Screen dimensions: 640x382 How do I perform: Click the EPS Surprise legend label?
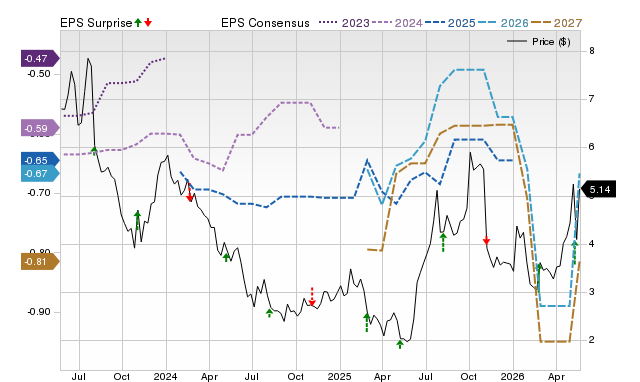coord(96,23)
